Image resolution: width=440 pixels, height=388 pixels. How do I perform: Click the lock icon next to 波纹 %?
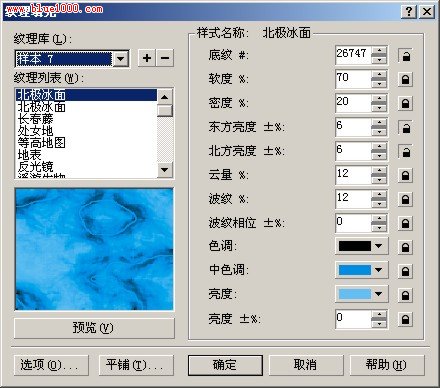405,199
